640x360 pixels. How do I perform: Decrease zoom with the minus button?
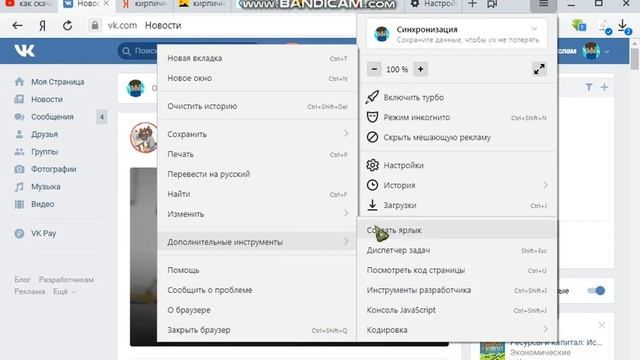(x=374, y=69)
